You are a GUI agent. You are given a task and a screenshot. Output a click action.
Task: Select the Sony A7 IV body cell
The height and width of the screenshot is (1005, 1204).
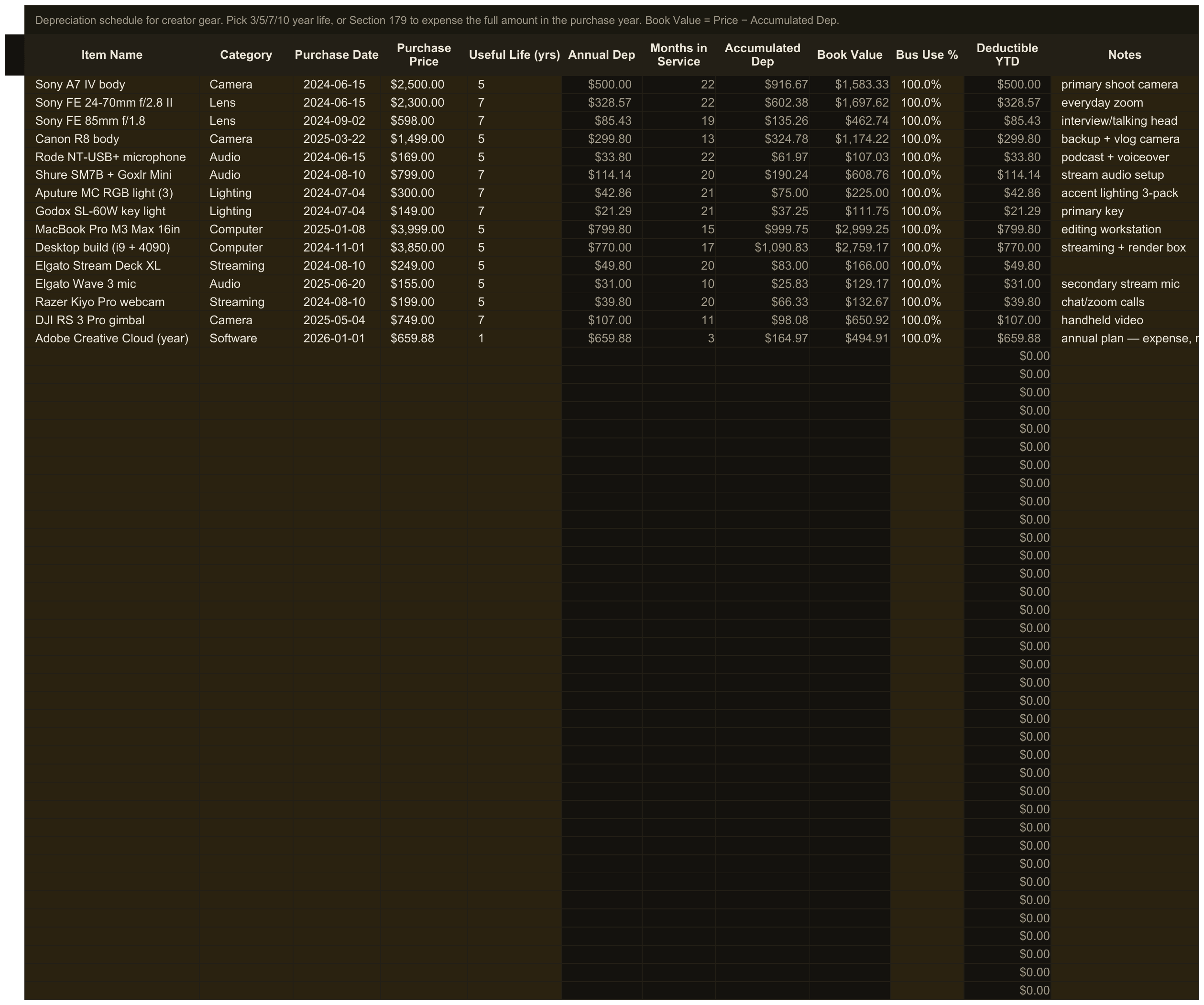(112, 85)
